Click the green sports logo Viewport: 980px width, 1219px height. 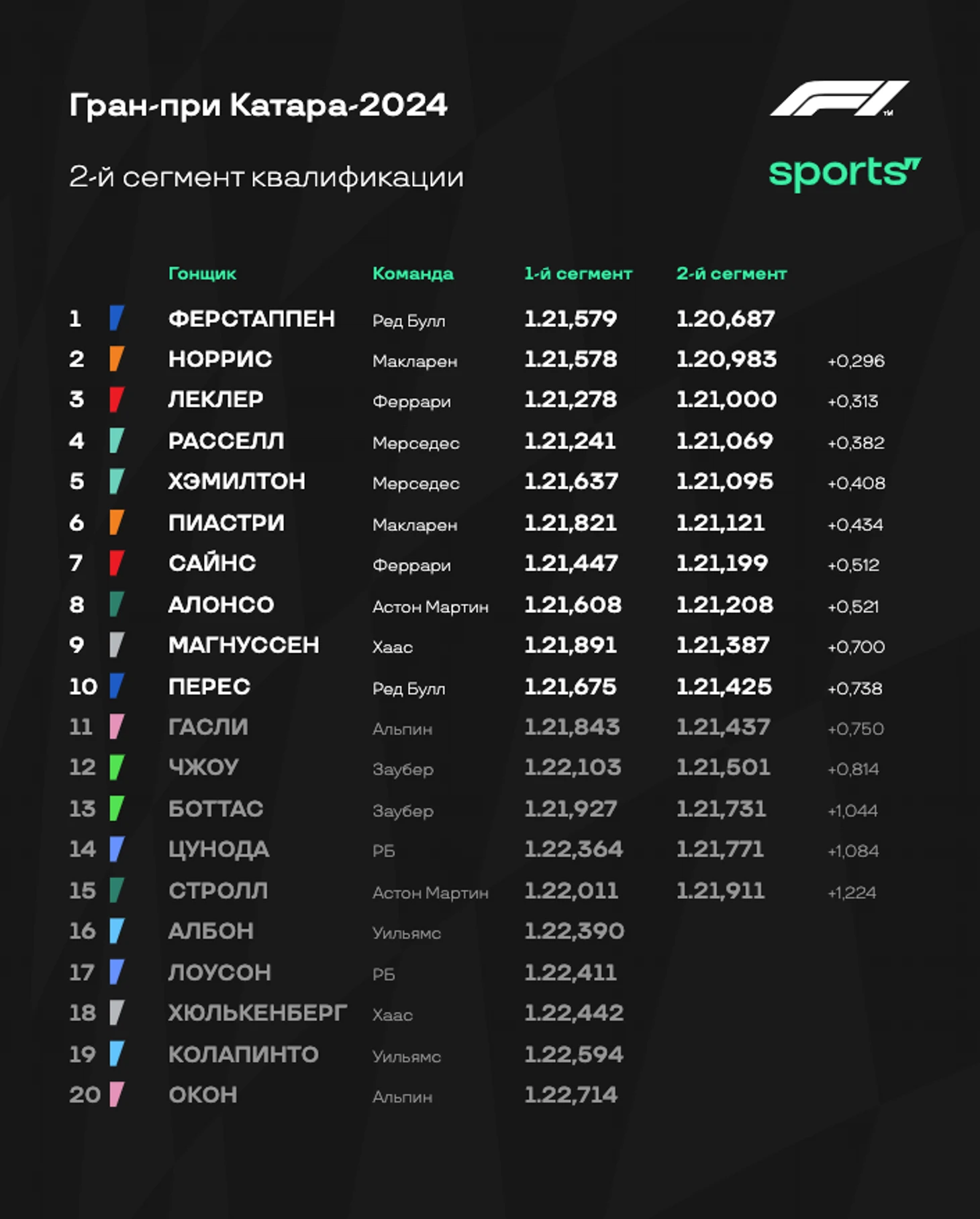click(844, 174)
